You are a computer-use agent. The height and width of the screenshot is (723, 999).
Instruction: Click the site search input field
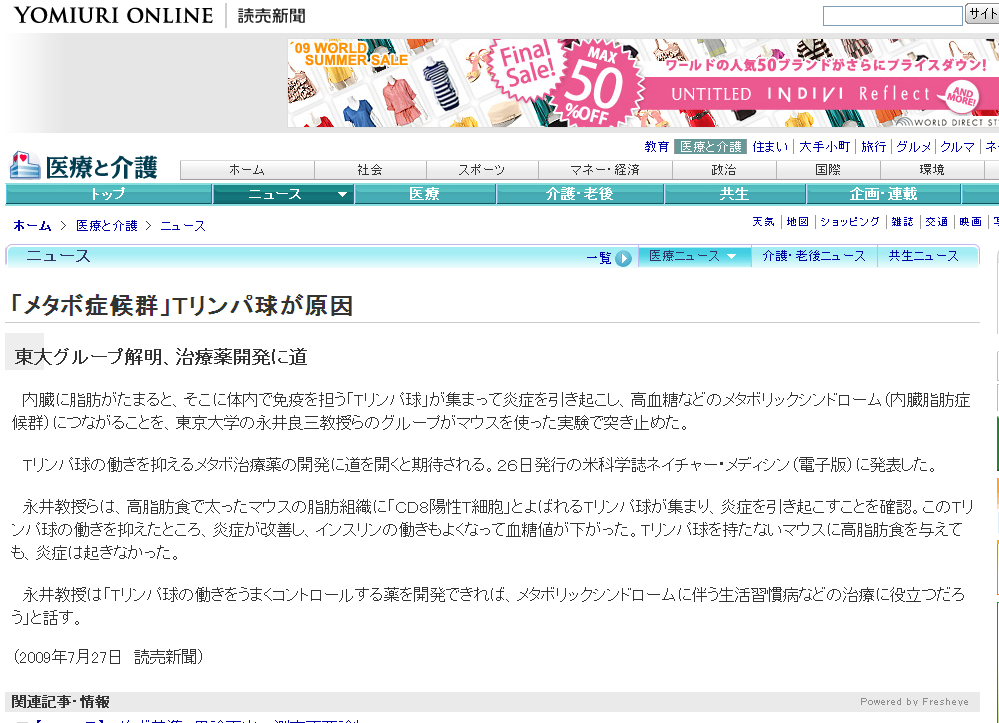pos(892,16)
